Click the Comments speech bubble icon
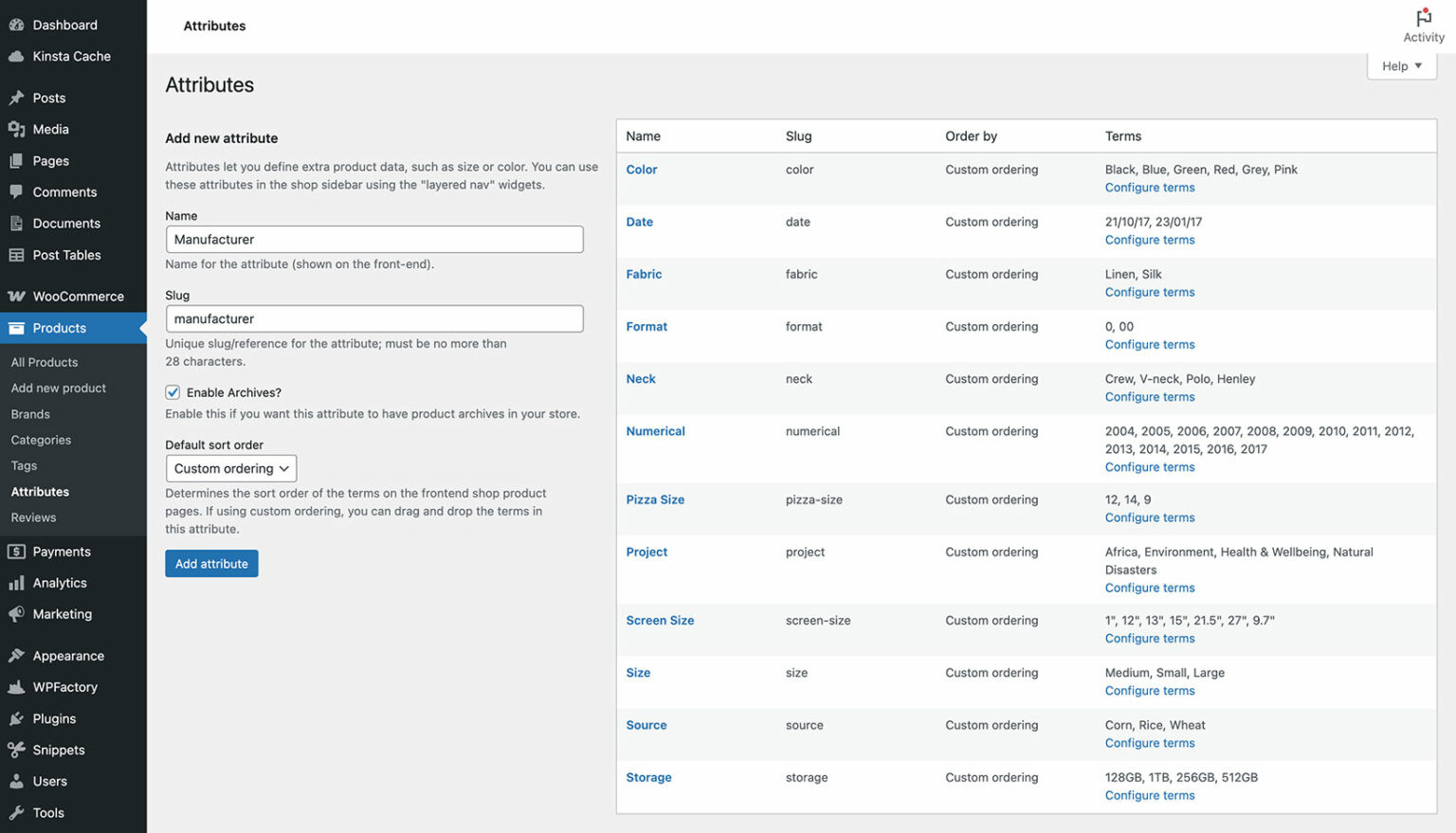This screenshot has height=833, width=1456. 16,191
